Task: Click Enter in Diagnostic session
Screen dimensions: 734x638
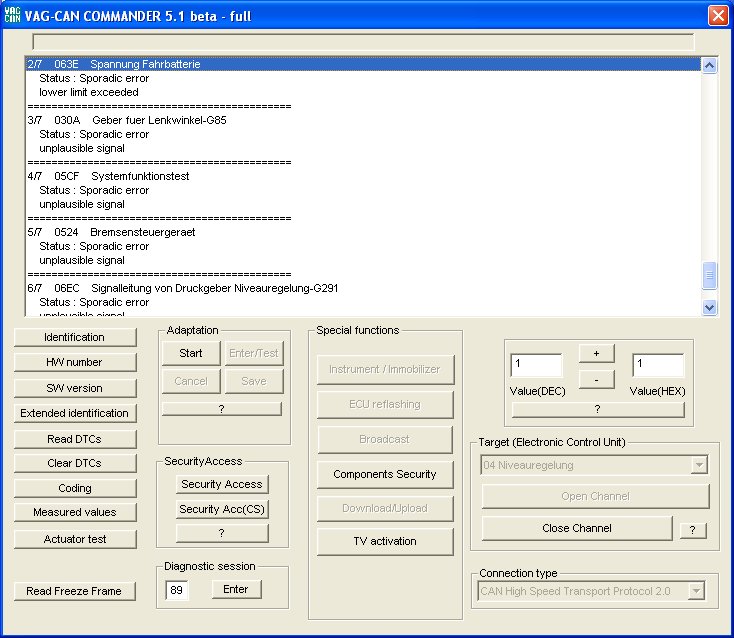Action: pyautogui.click(x=236, y=589)
